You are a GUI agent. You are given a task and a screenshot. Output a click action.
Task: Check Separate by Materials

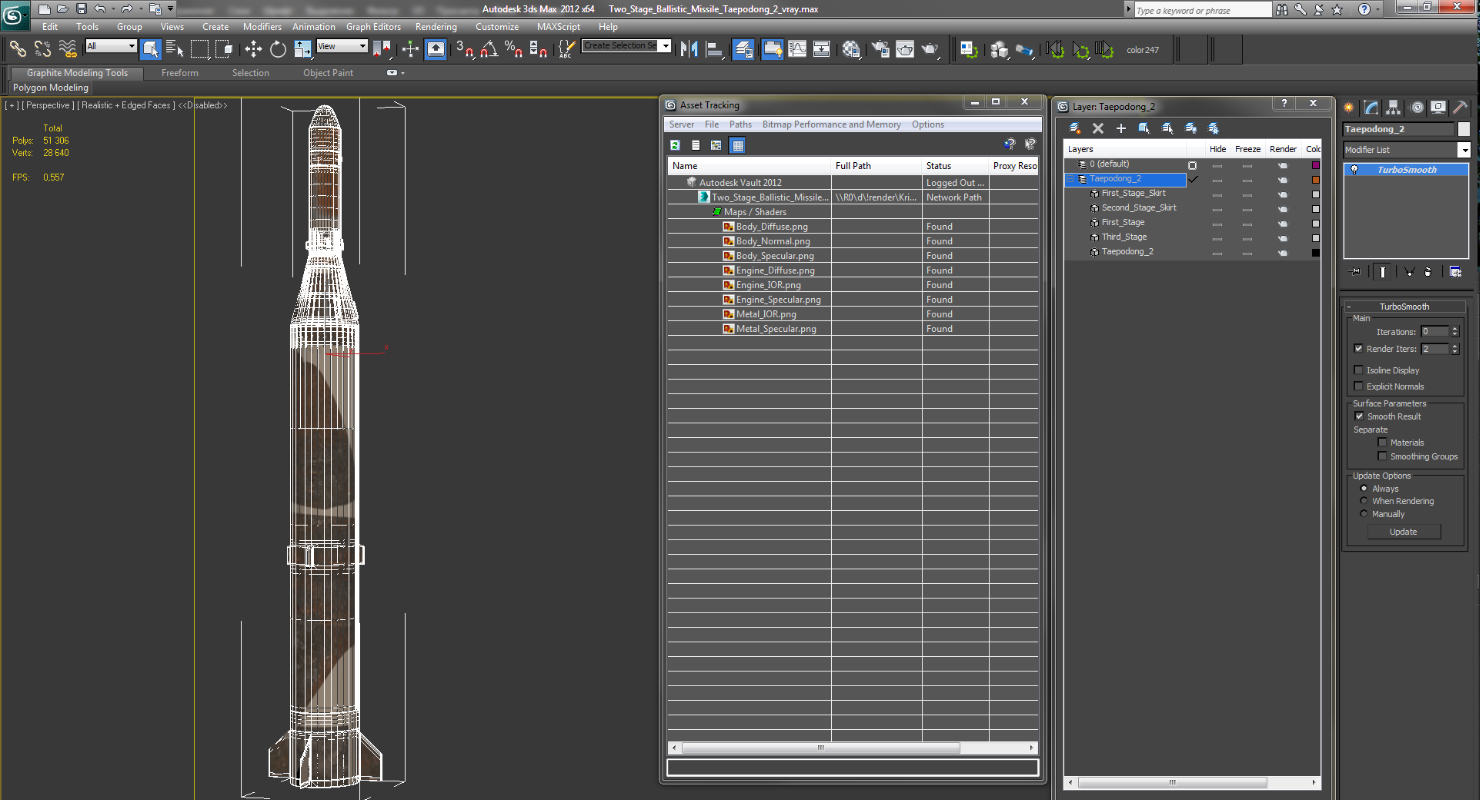[x=1383, y=442]
